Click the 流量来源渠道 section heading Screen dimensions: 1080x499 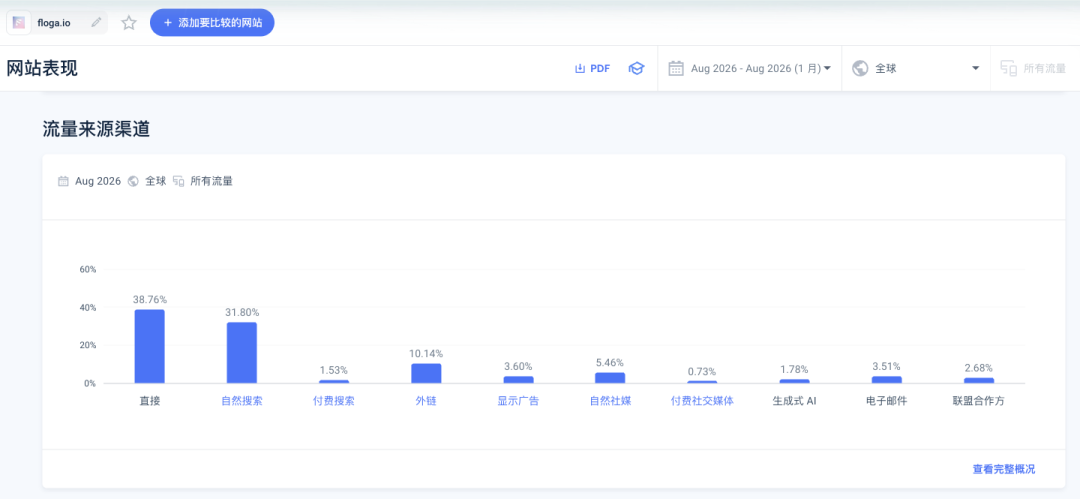96,129
